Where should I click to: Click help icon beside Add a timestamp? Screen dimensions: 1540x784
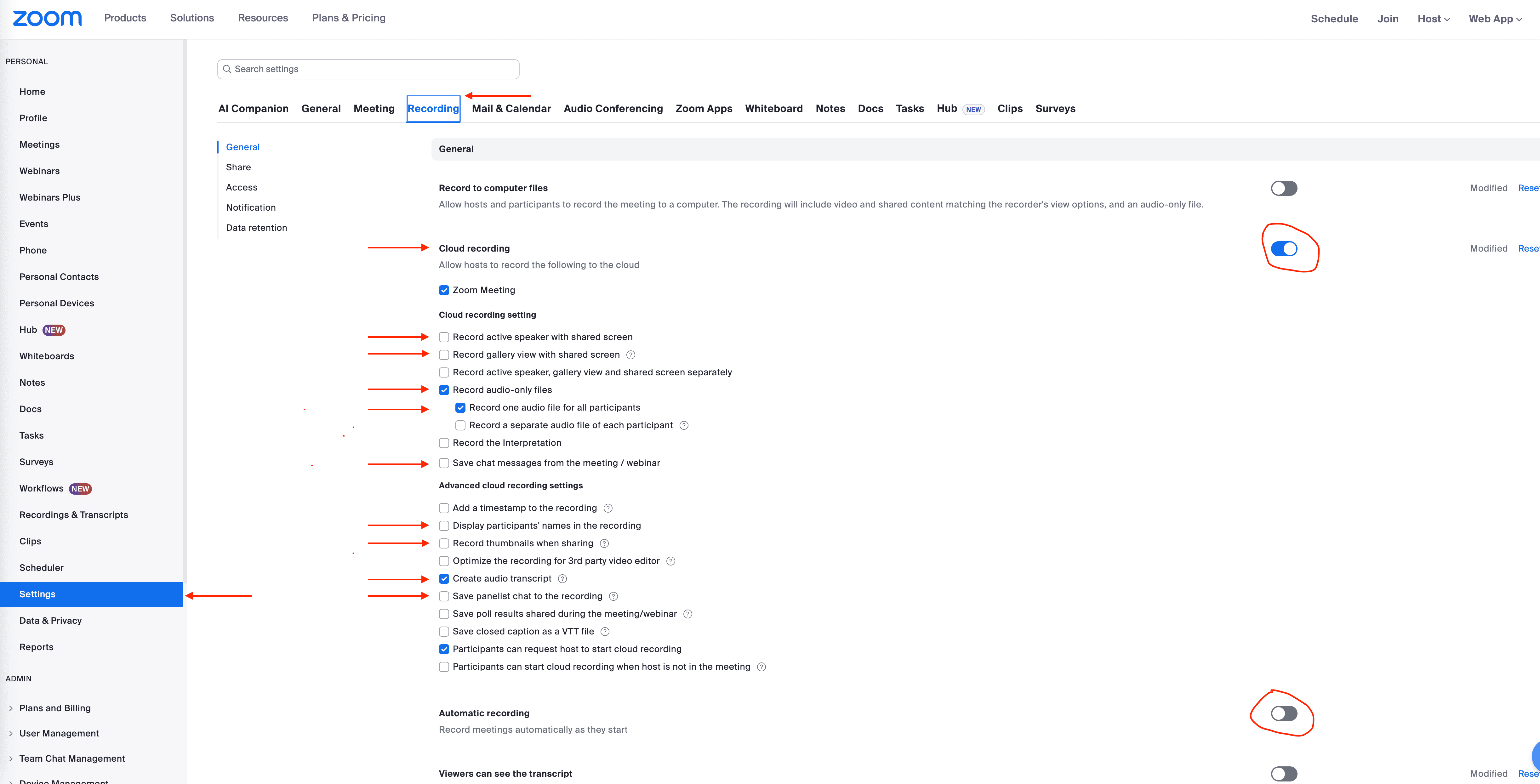[608, 508]
